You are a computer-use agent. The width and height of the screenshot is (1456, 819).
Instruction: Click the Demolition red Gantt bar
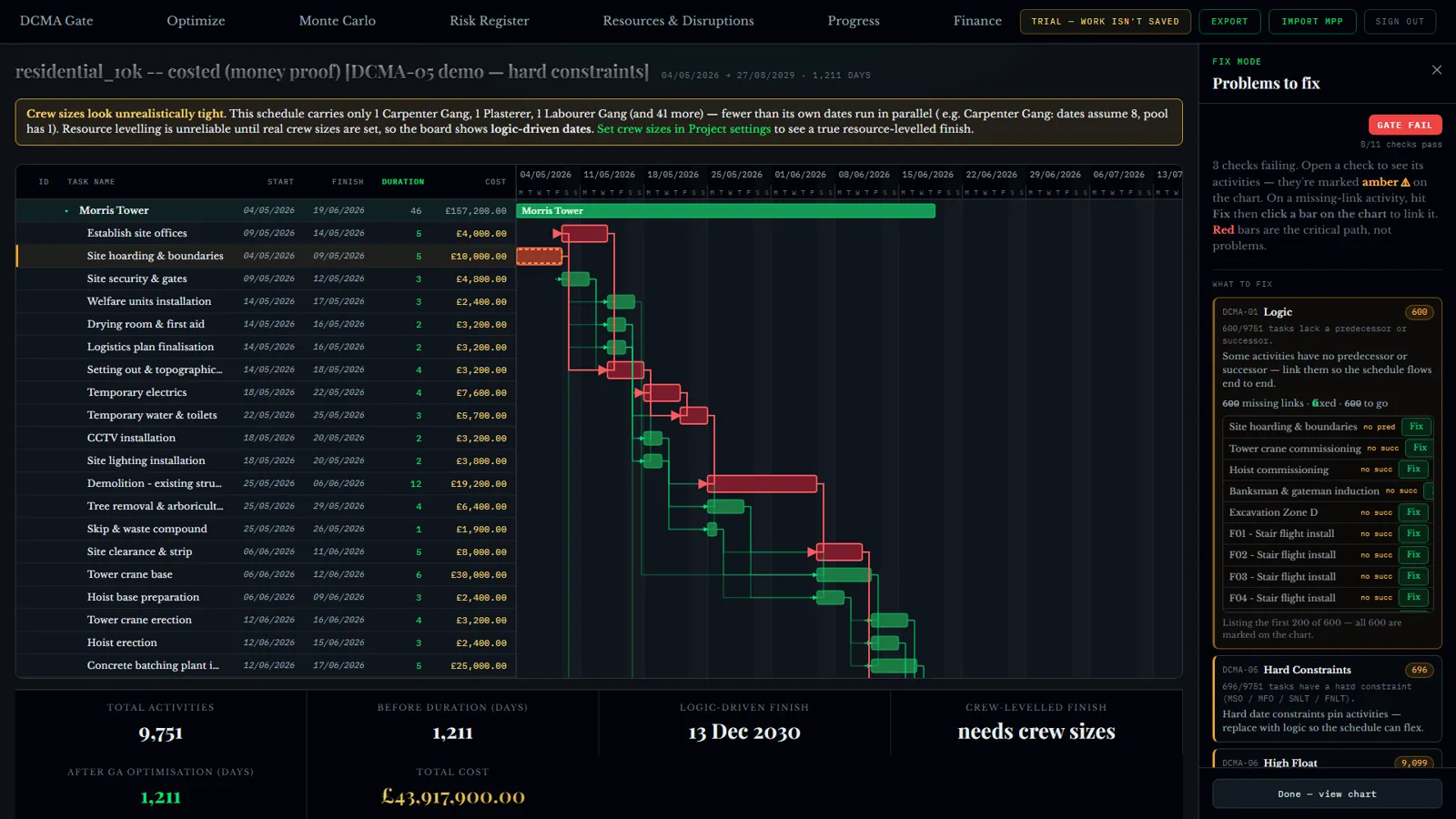coord(762,484)
